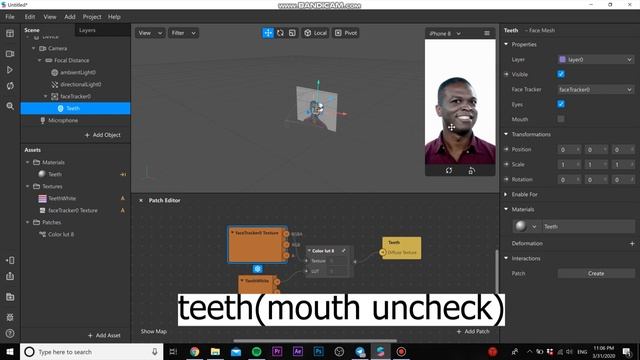Viewport: 640px width, 360px height.
Task: Open the Project menu
Action: tap(92, 17)
